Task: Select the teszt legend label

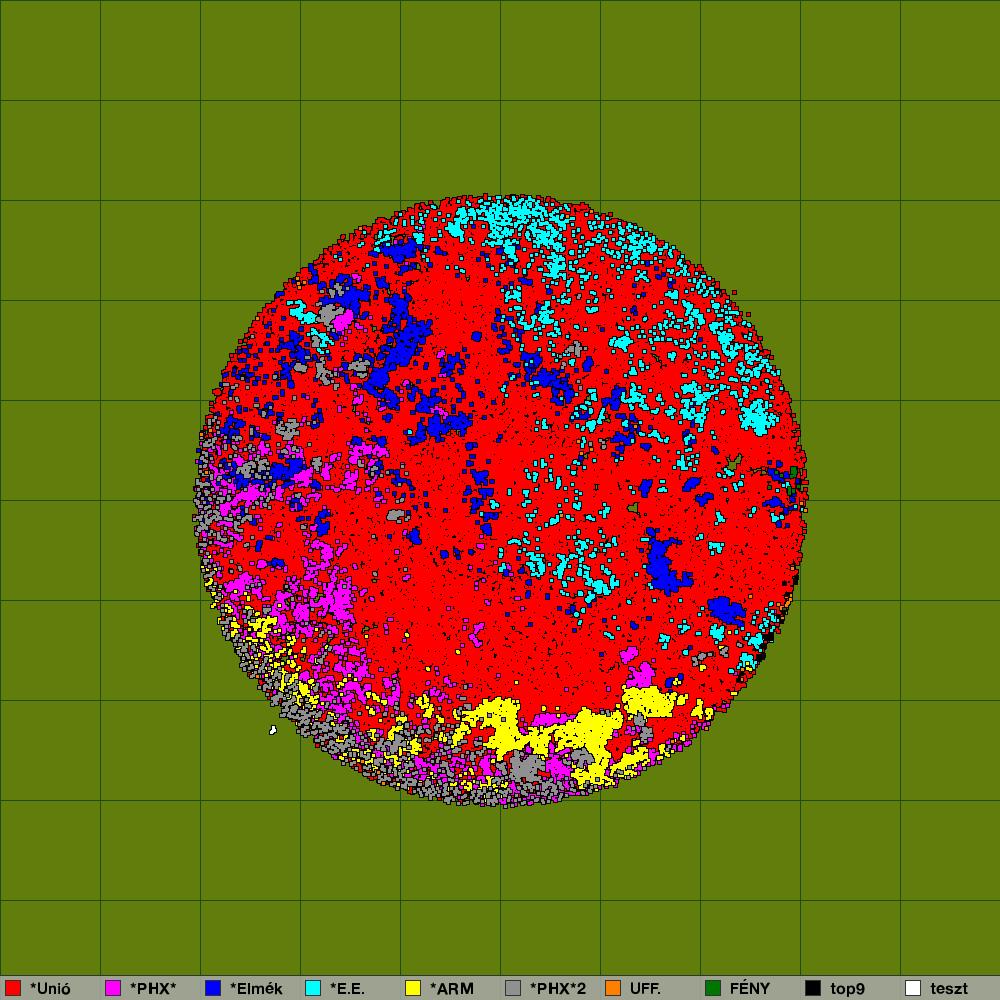Action: click(949, 989)
